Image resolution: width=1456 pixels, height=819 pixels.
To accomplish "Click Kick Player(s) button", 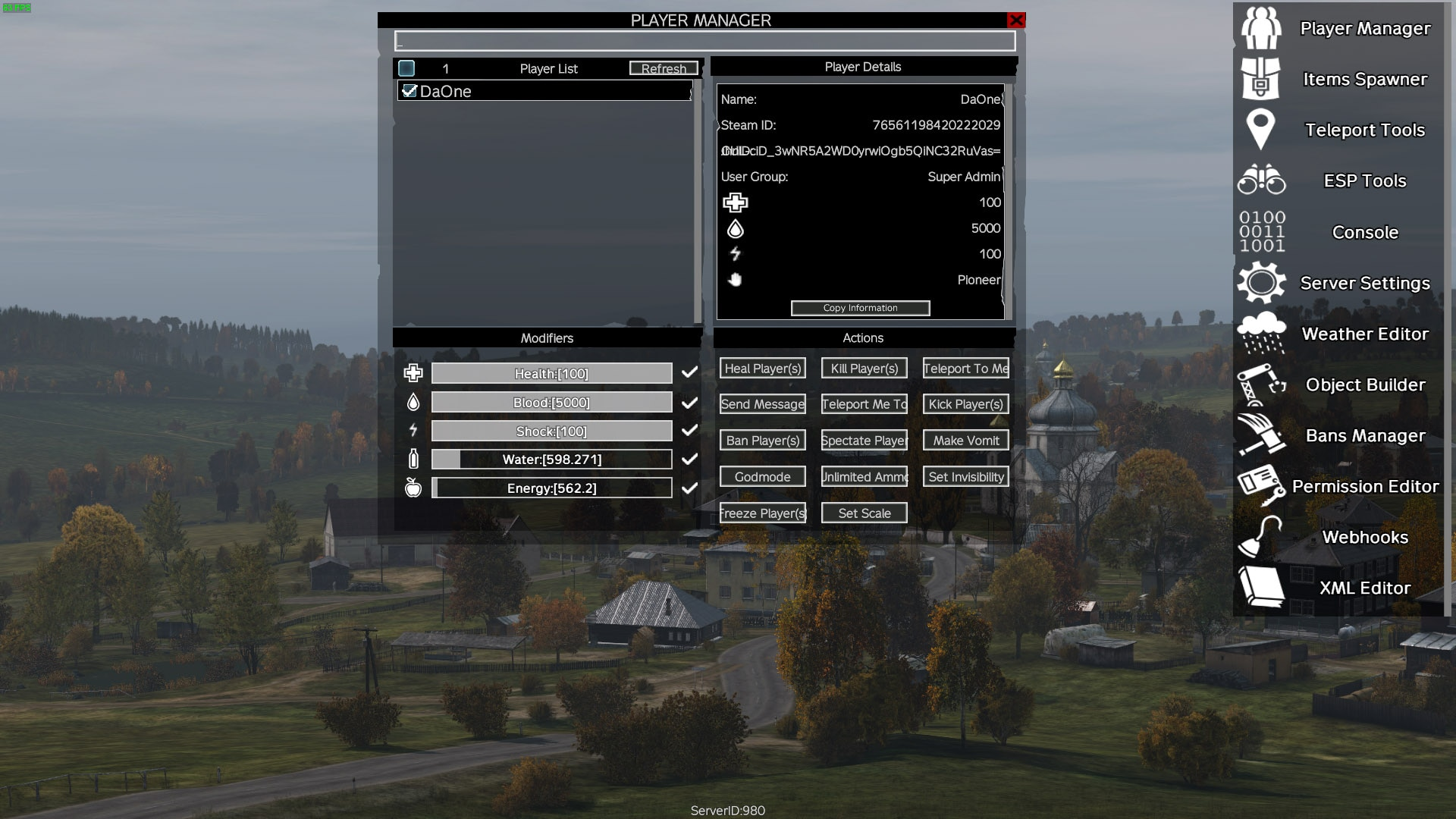I will tap(966, 404).
